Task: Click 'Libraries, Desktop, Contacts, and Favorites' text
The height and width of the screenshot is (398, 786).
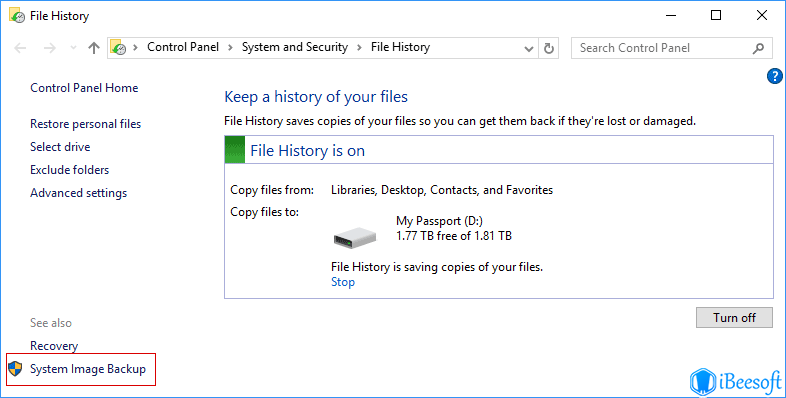Action: (442, 190)
